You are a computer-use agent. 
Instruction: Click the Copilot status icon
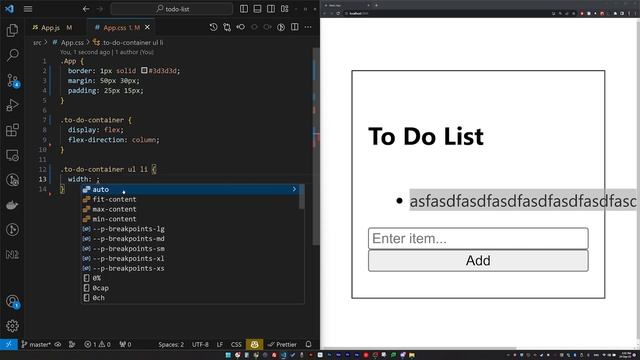click(x=254, y=344)
